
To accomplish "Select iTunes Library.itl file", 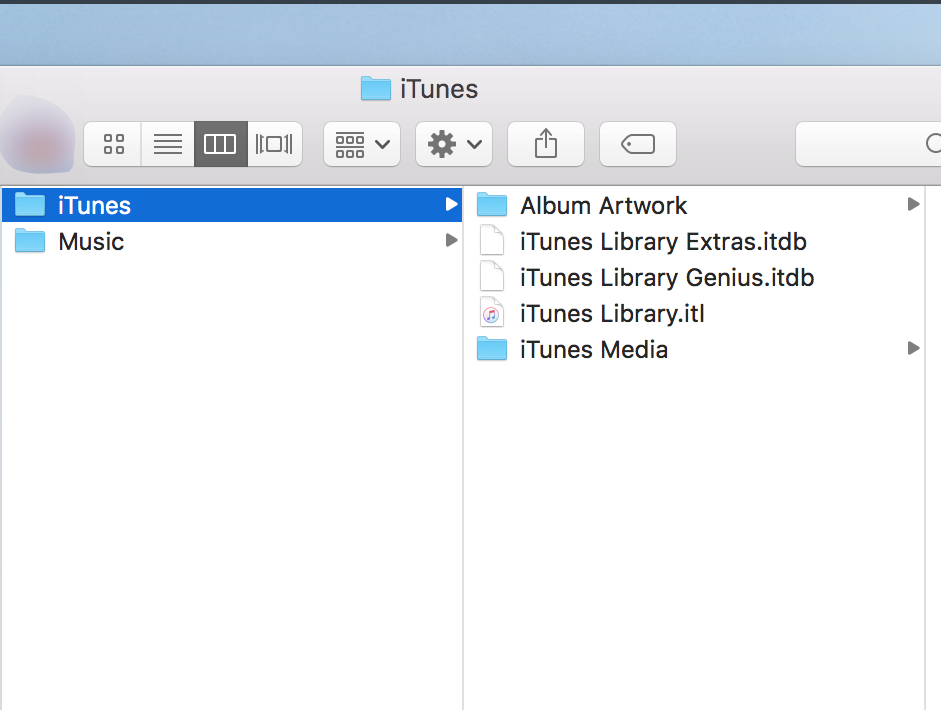I will (695, 313).
